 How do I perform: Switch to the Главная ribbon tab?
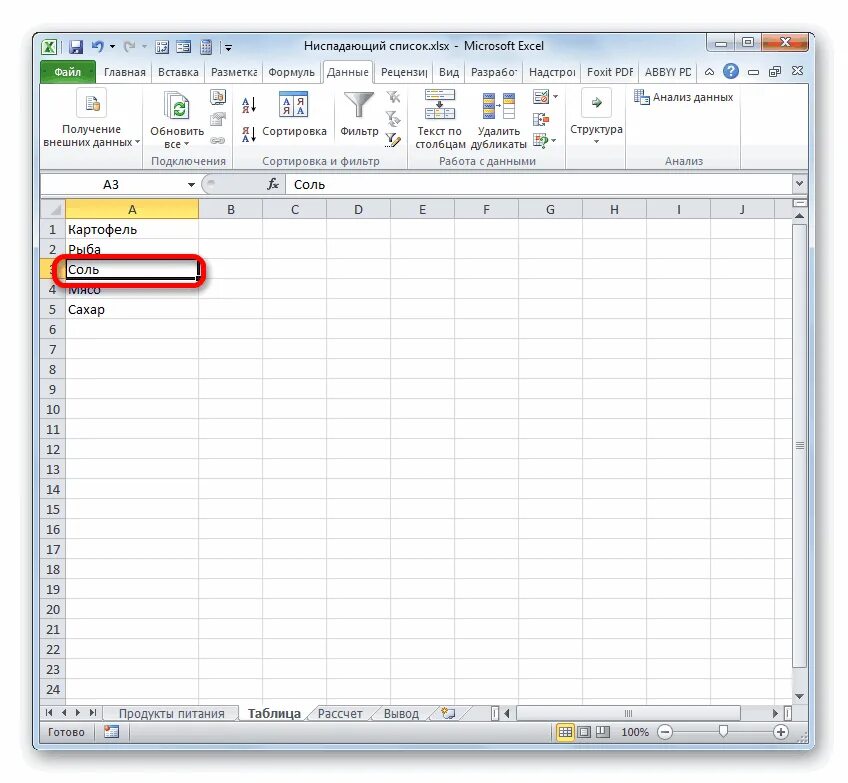tap(125, 72)
